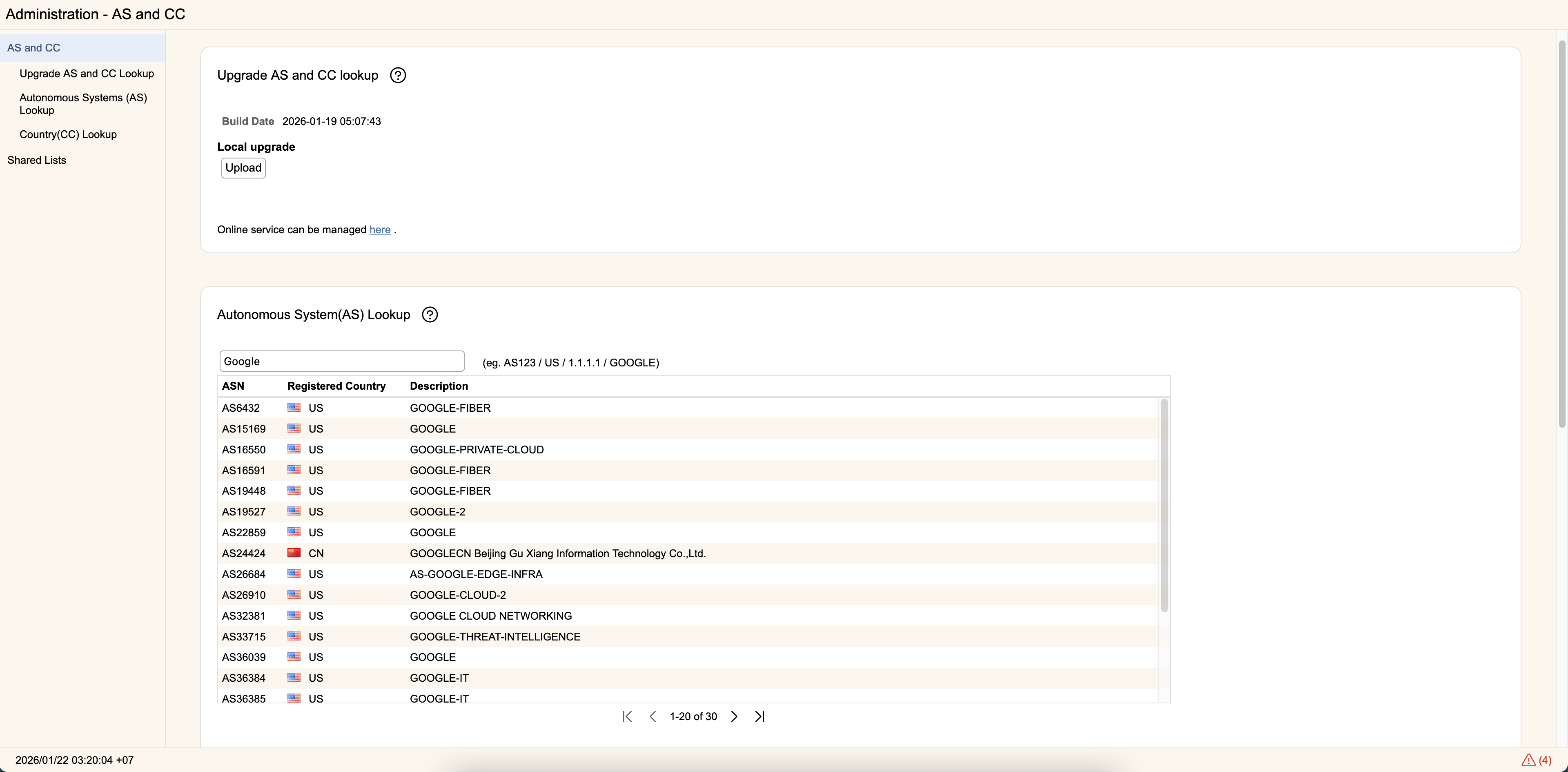Select the GOOGLE-PRIVATE-CLOUD description
This screenshot has width=1568, height=772.
[477, 449]
